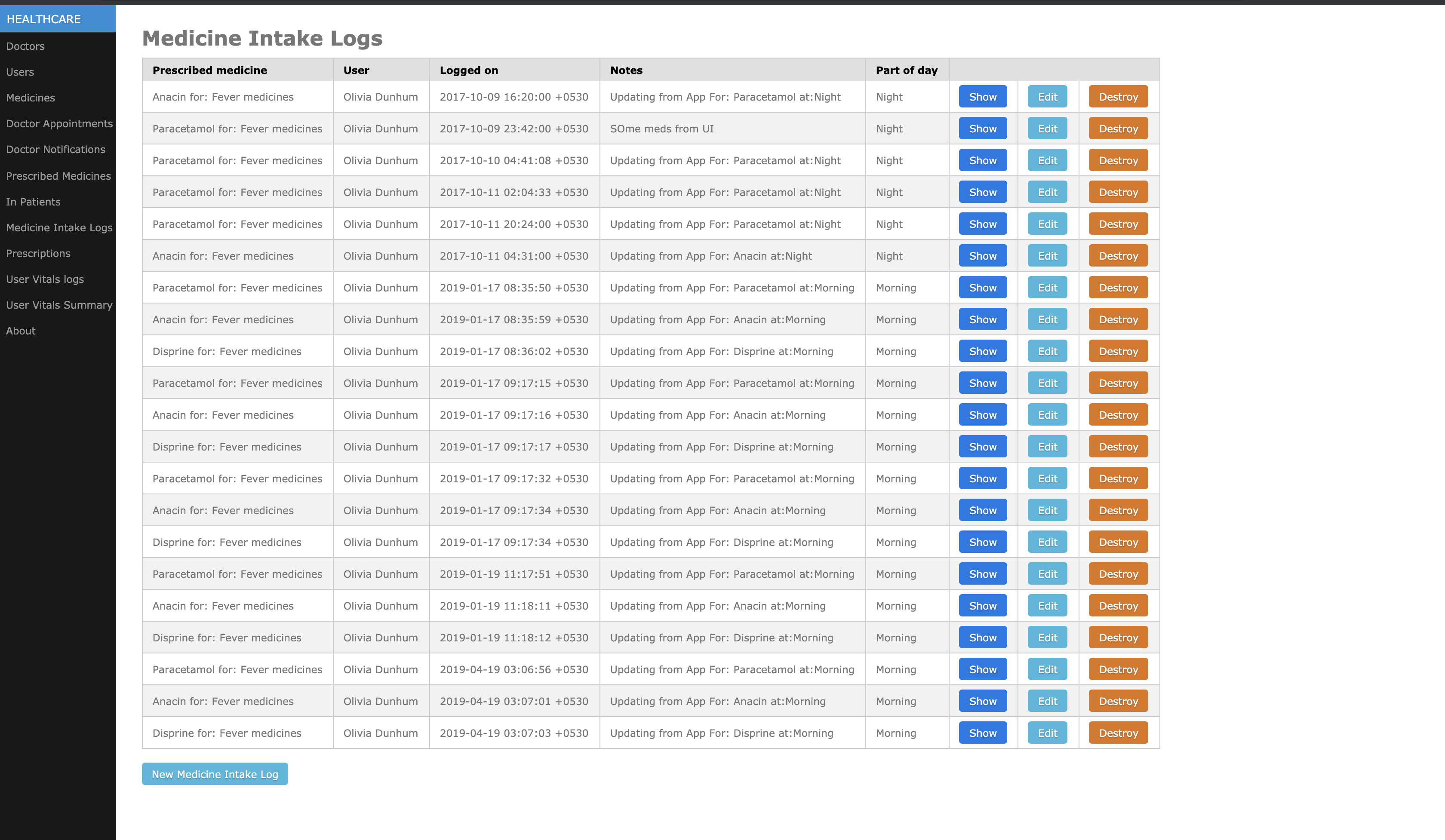The height and width of the screenshot is (840, 1445).
Task: Edit the 'SOme meds from UI' log
Action: tap(1047, 129)
